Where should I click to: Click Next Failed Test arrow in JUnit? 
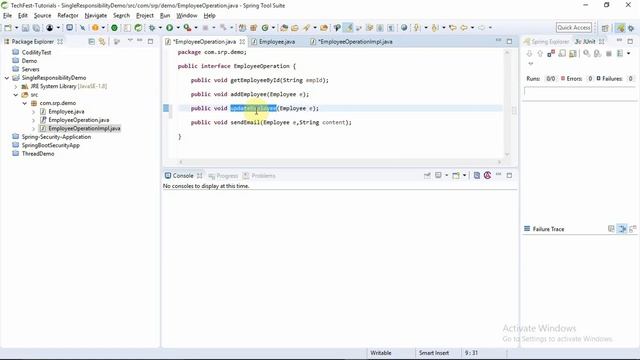point(529,53)
